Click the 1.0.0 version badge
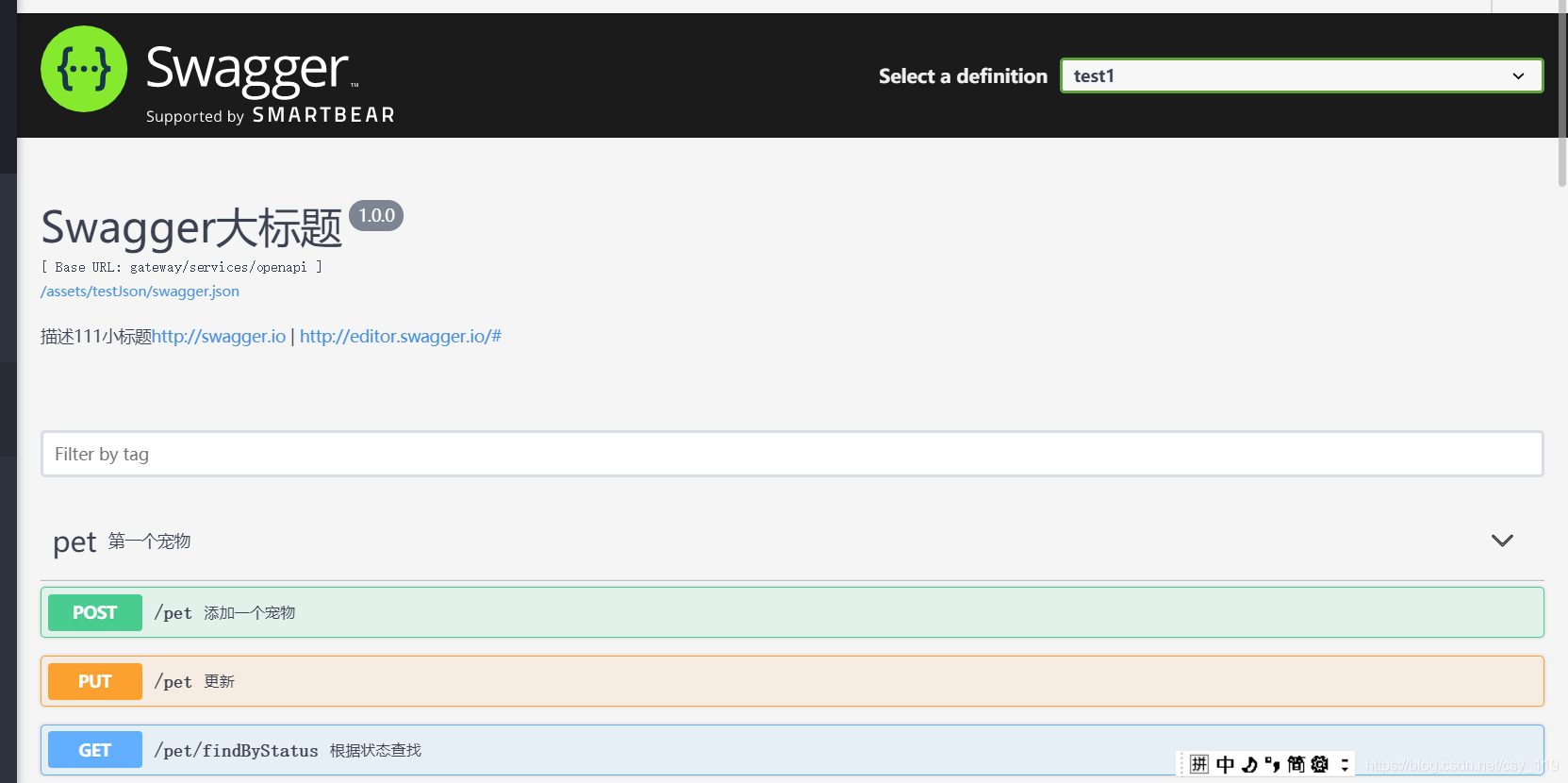This screenshot has width=1568, height=783. [376, 215]
